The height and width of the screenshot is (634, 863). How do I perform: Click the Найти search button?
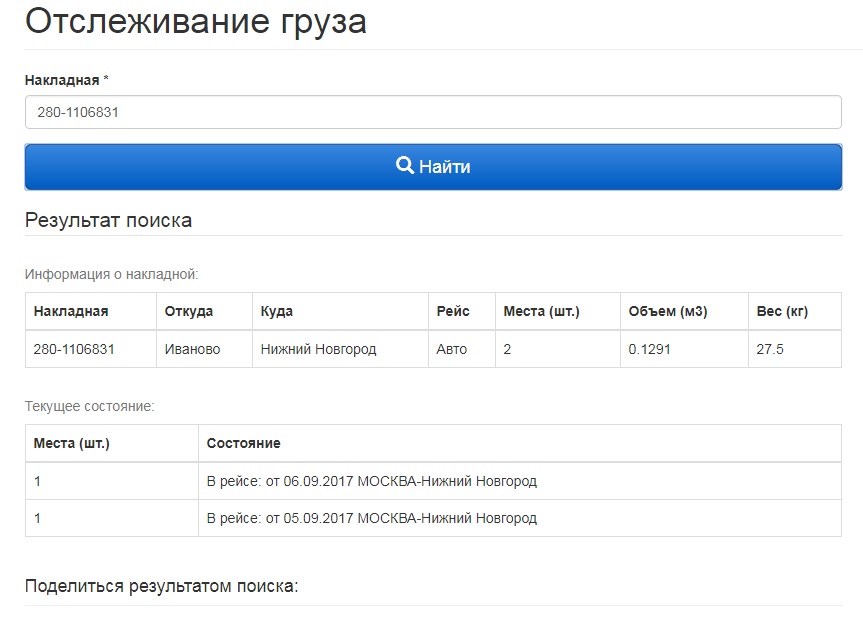[433, 167]
